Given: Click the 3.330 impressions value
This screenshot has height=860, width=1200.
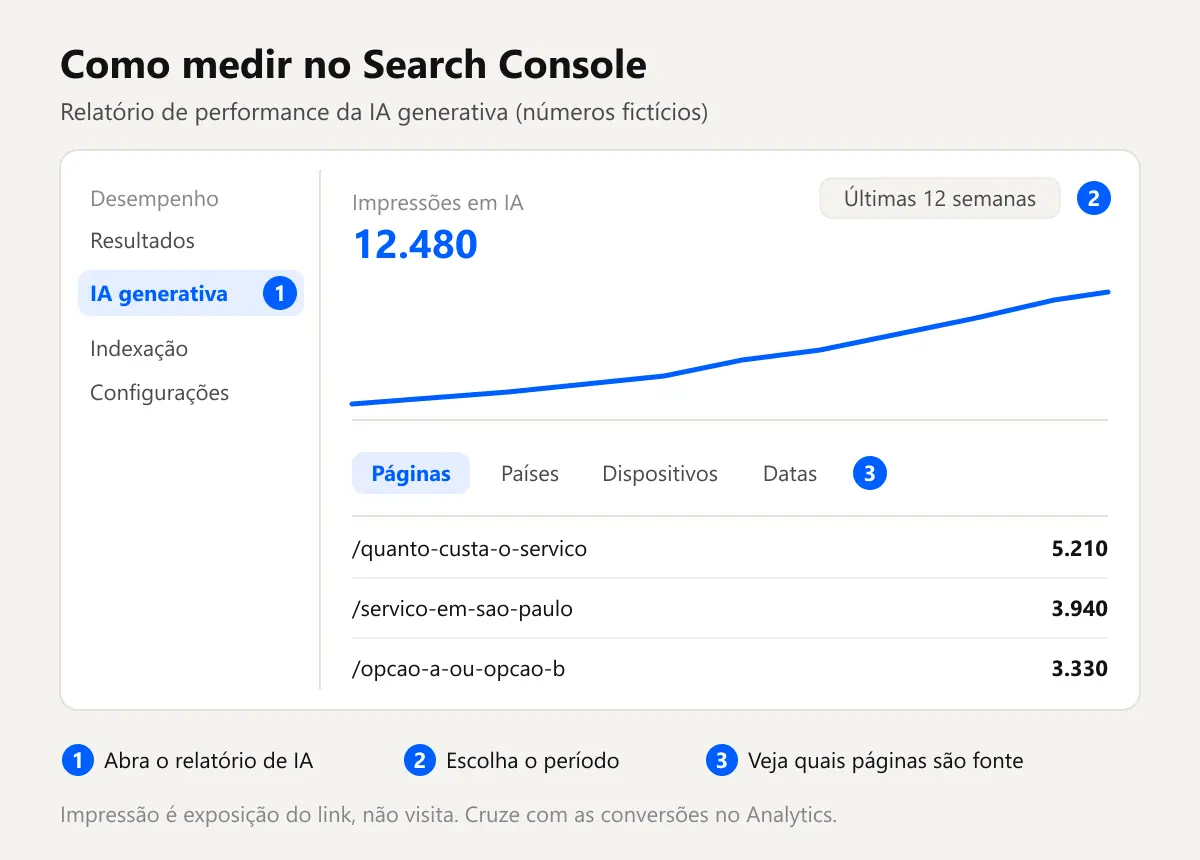Looking at the screenshot, I should click(1079, 668).
